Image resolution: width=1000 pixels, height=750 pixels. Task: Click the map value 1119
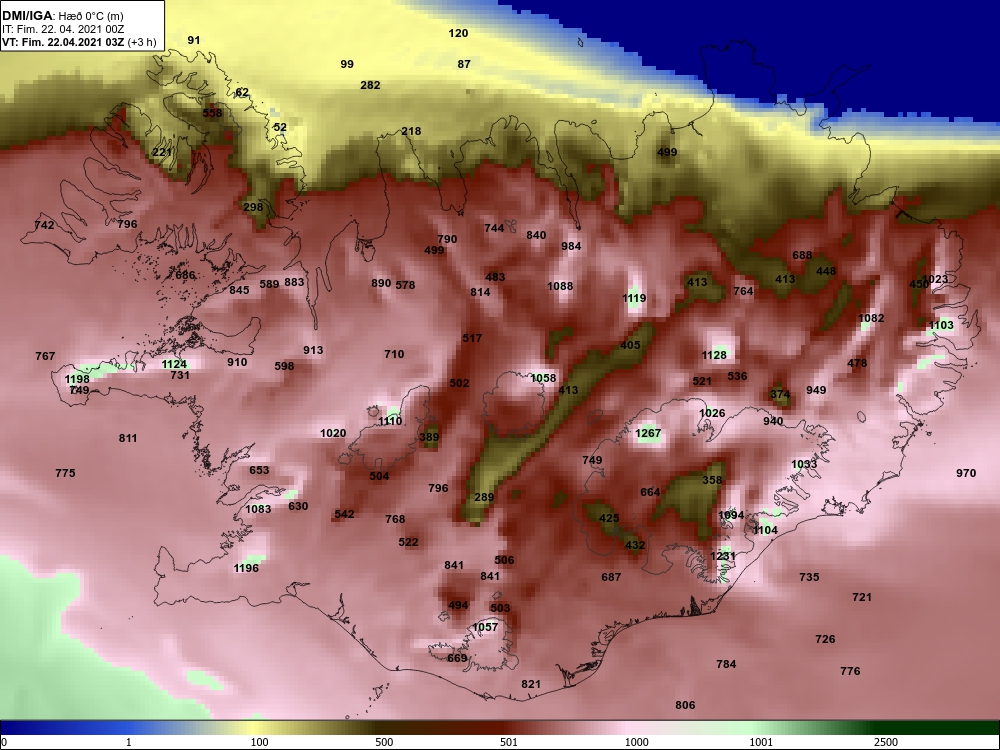pyautogui.click(x=634, y=298)
